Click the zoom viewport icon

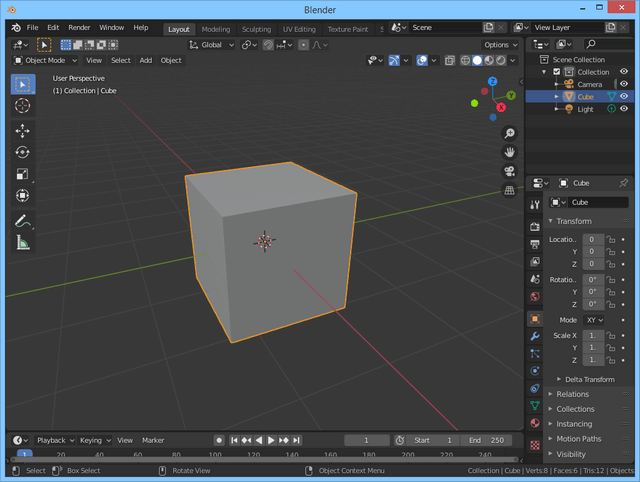click(x=509, y=133)
